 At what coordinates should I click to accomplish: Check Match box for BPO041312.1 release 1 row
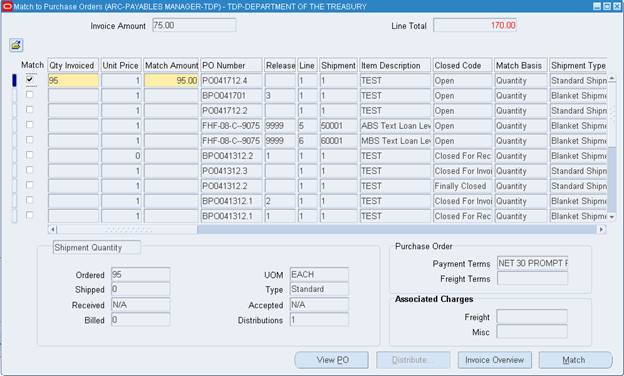pos(29,215)
